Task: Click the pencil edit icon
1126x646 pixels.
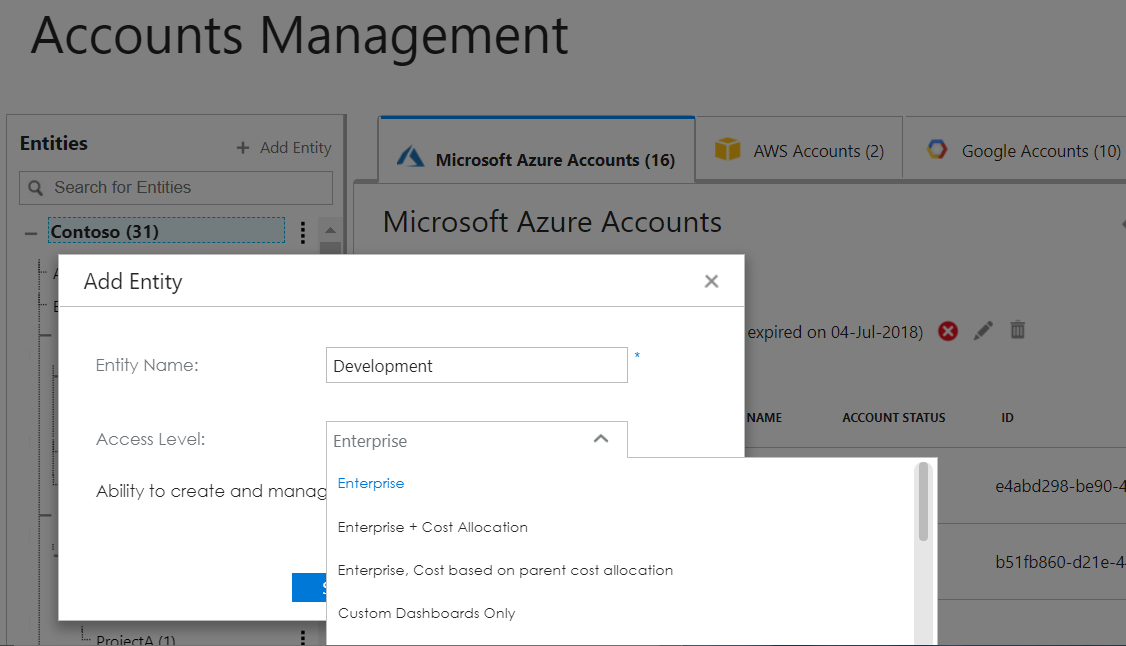Action: [x=983, y=330]
